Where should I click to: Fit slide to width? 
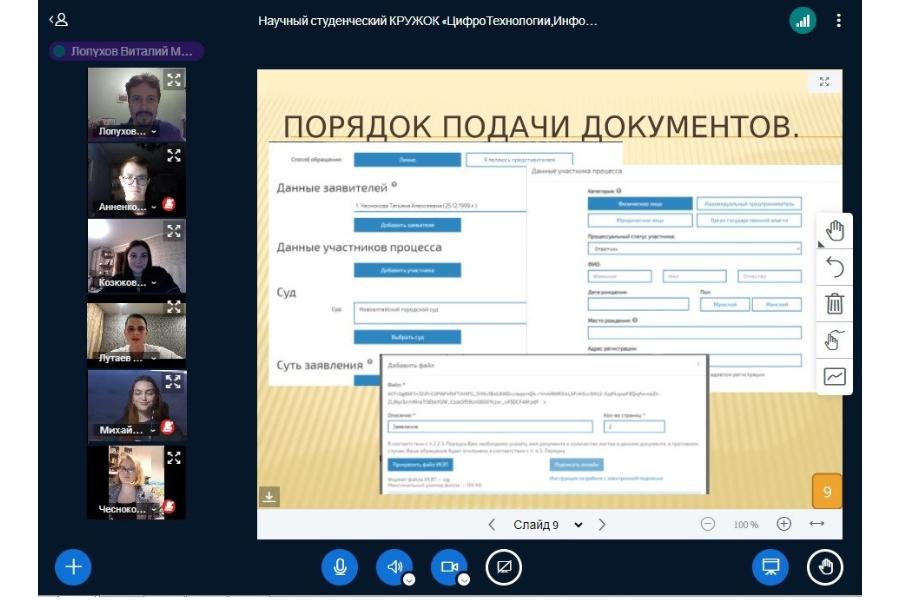click(x=817, y=524)
